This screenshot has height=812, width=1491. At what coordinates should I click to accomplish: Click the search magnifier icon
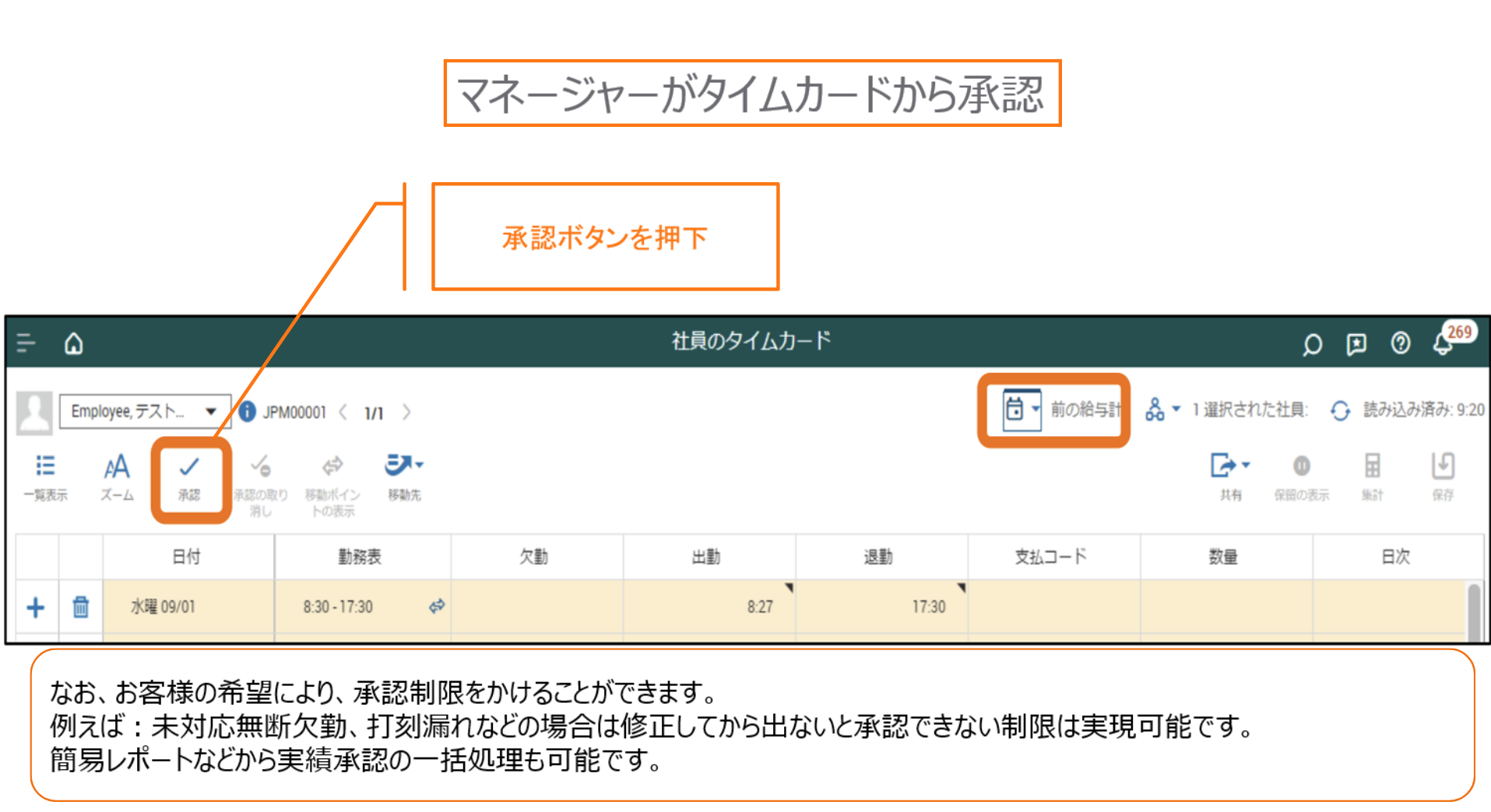point(1312,344)
